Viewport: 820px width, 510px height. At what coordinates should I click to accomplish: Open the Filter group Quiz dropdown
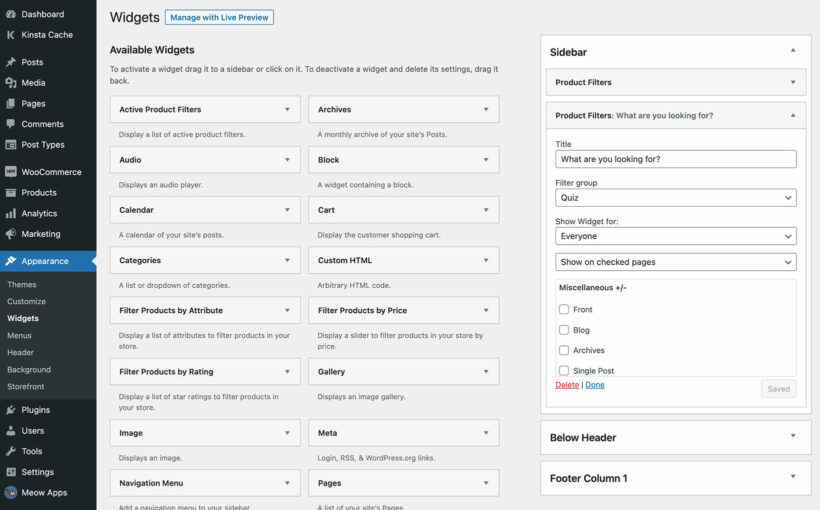tap(676, 198)
